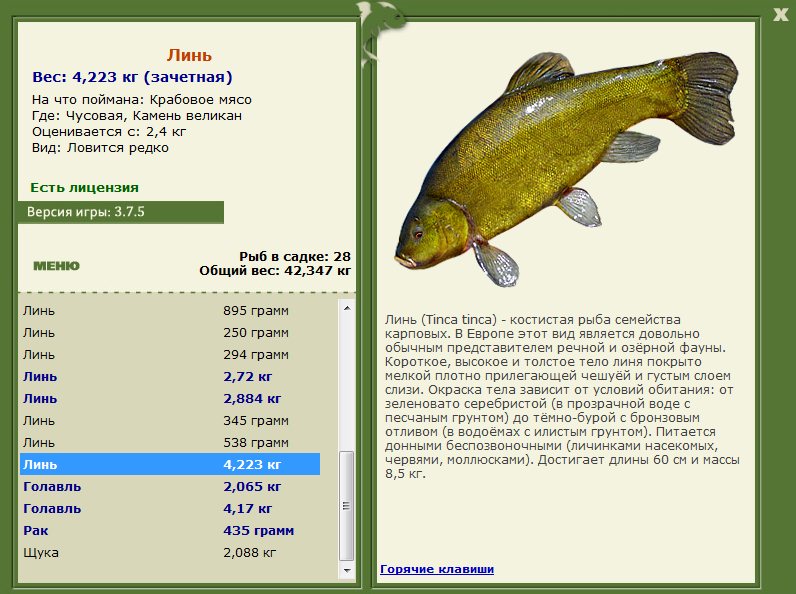
Task: Click the scroll down arrow of the fish list
Action: (347, 571)
